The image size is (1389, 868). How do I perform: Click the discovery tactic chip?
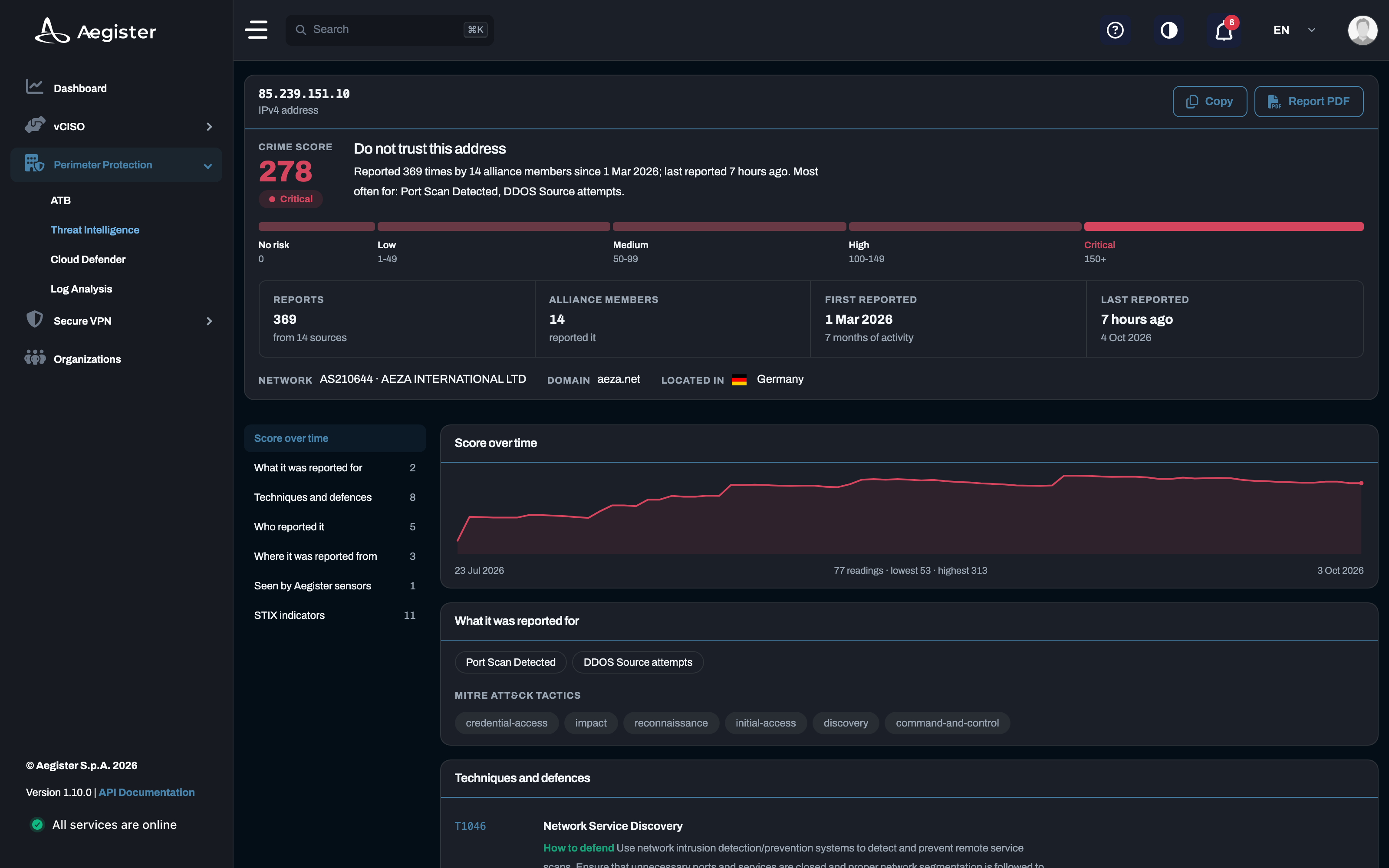point(846,723)
